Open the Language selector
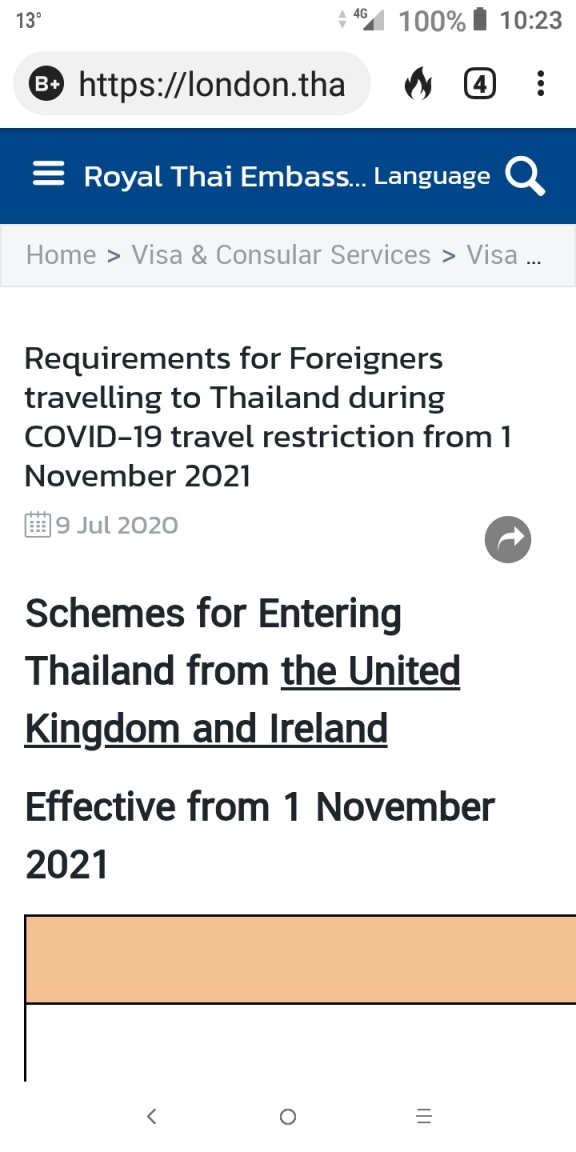 (432, 176)
